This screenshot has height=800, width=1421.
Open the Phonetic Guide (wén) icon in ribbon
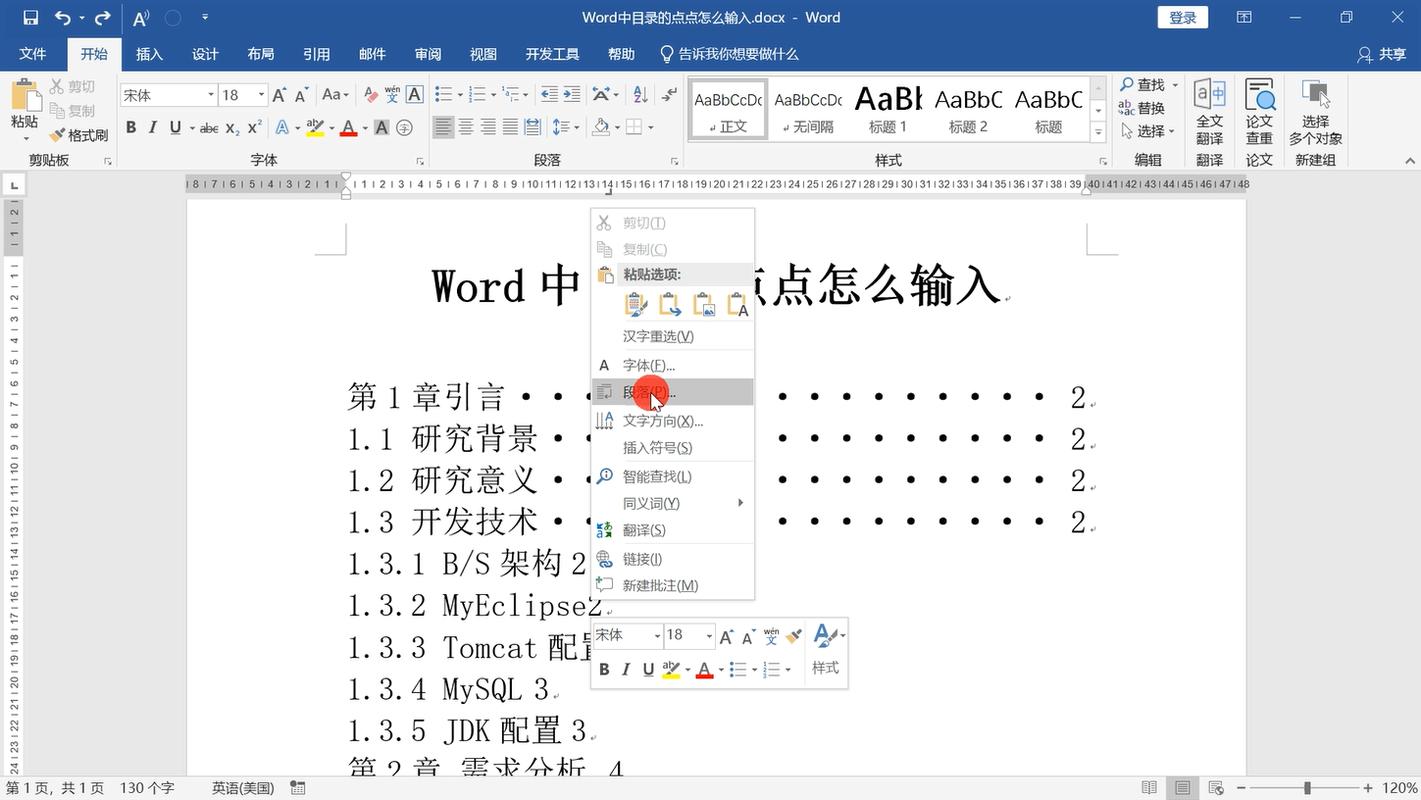click(392, 95)
